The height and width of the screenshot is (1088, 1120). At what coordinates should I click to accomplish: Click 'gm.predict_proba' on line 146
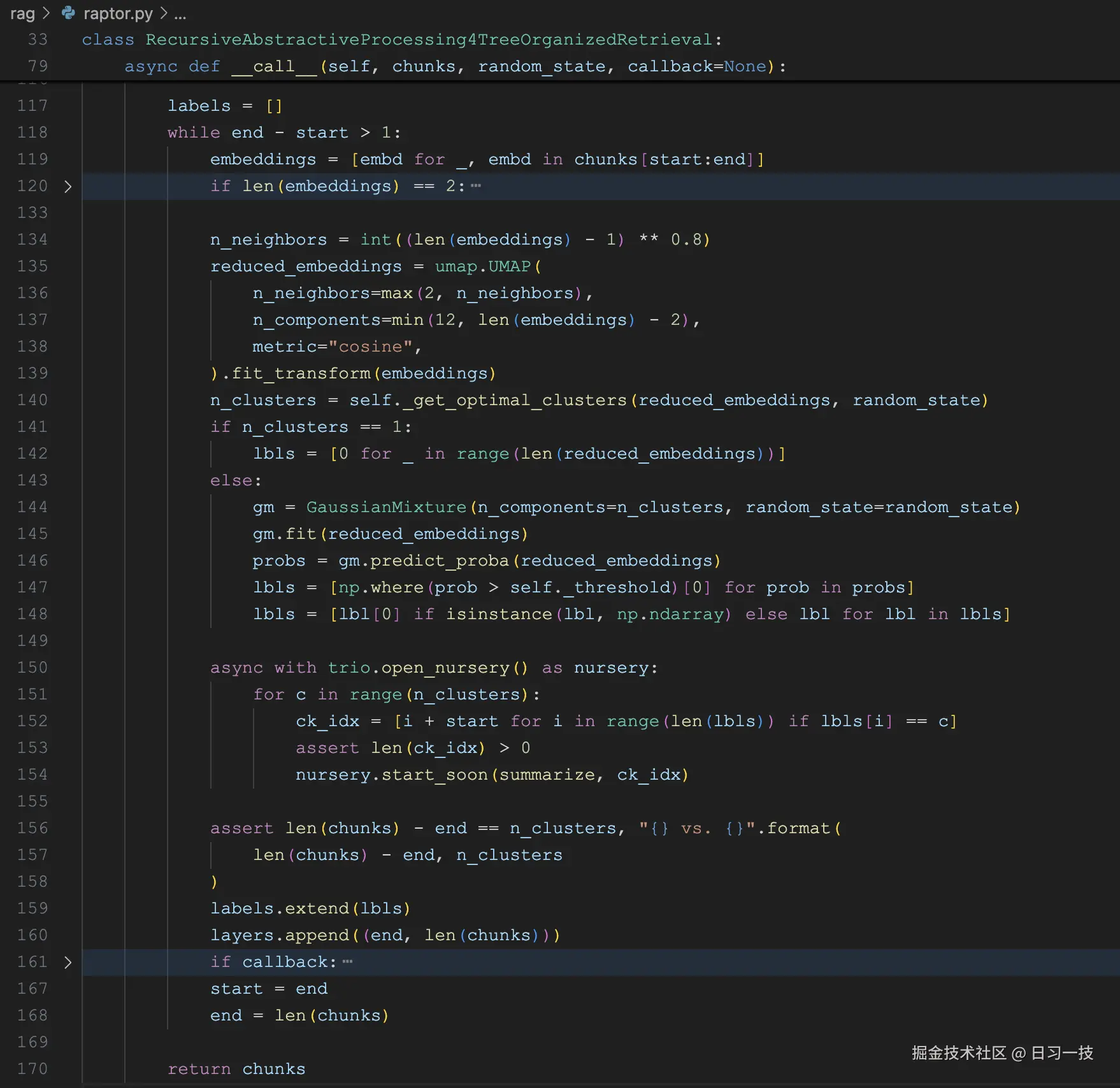click(x=424, y=561)
